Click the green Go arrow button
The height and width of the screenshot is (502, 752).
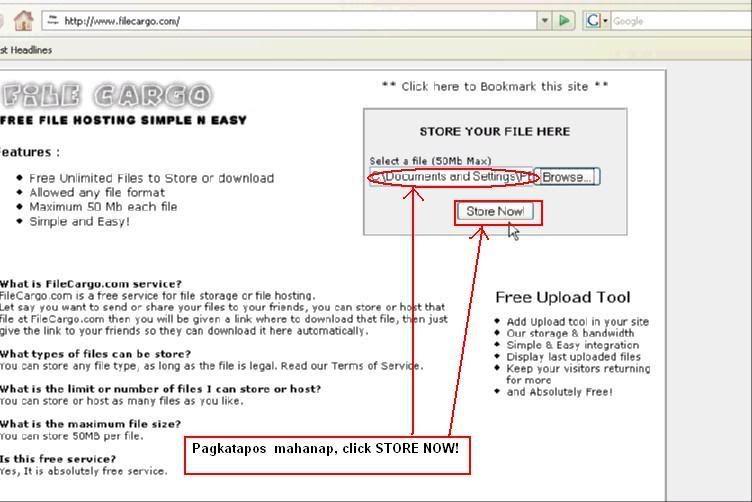tap(565, 20)
